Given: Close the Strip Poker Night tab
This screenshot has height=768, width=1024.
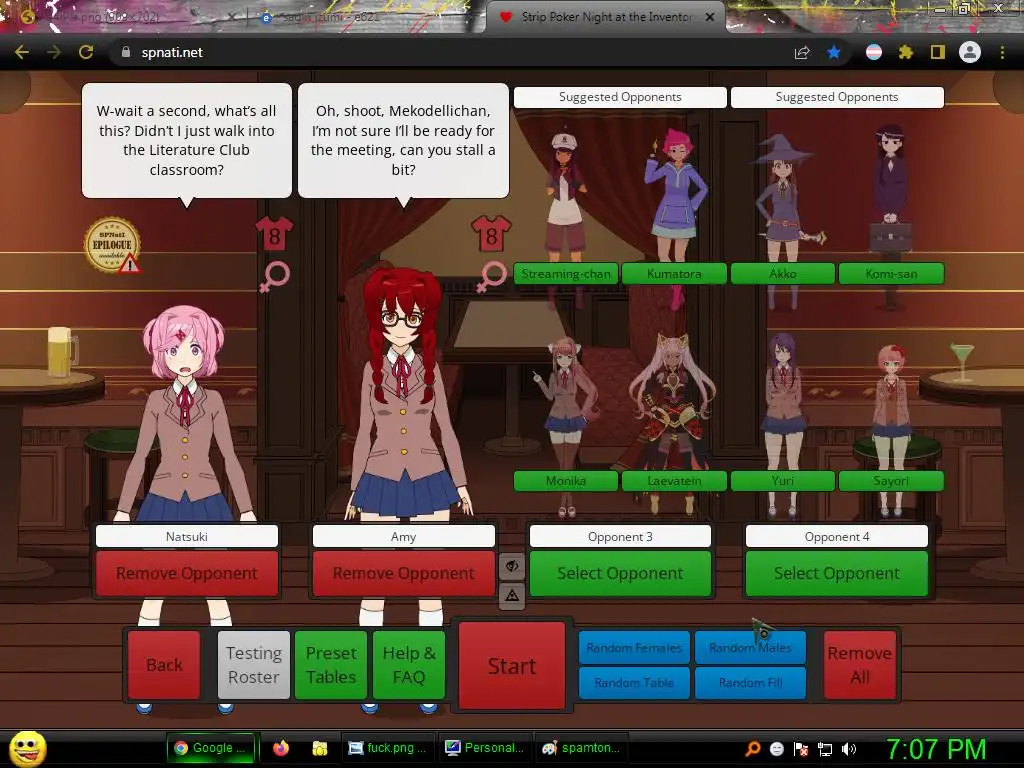Looking at the screenshot, I should coord(710,17).
